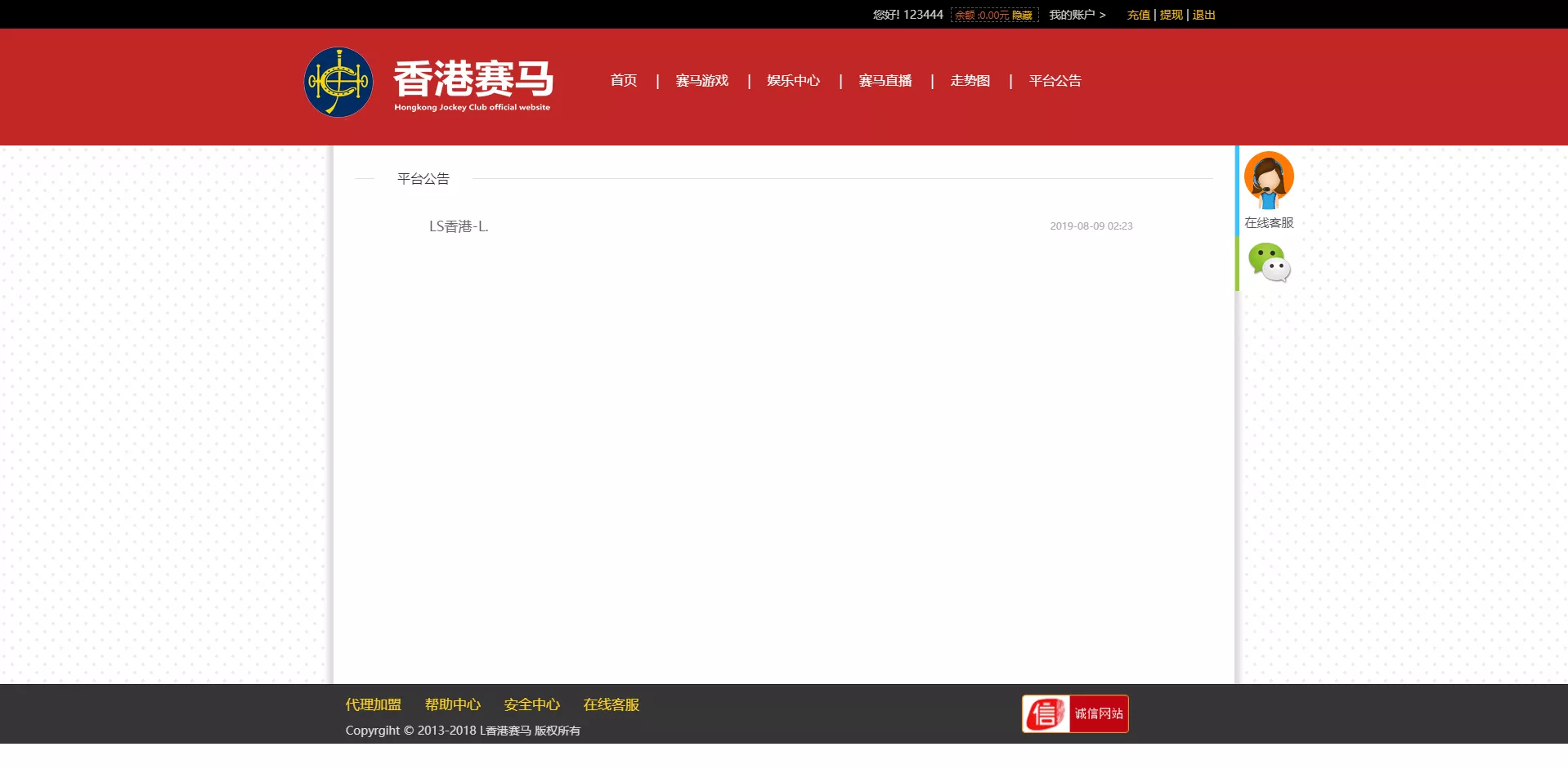Open 赛马直播 live racing page
1568x769 pixels.
click(x=885, y=80)
